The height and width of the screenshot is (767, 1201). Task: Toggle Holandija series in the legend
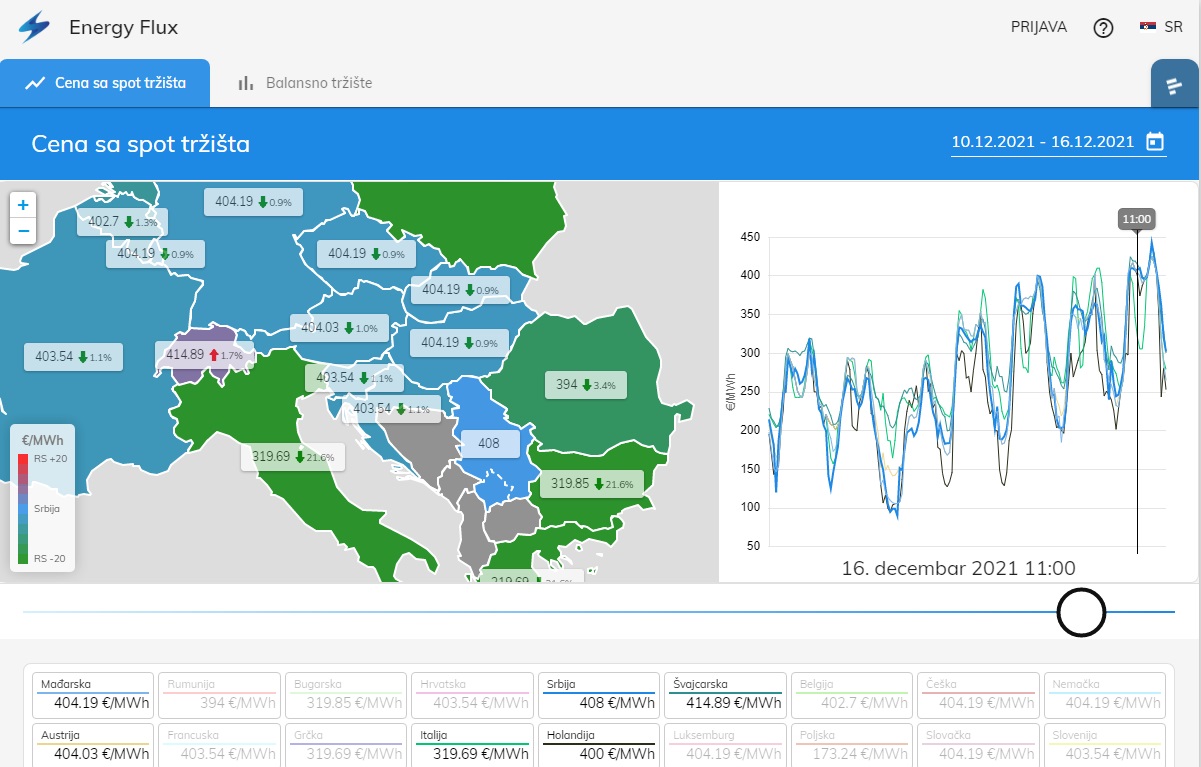[598, 745]
